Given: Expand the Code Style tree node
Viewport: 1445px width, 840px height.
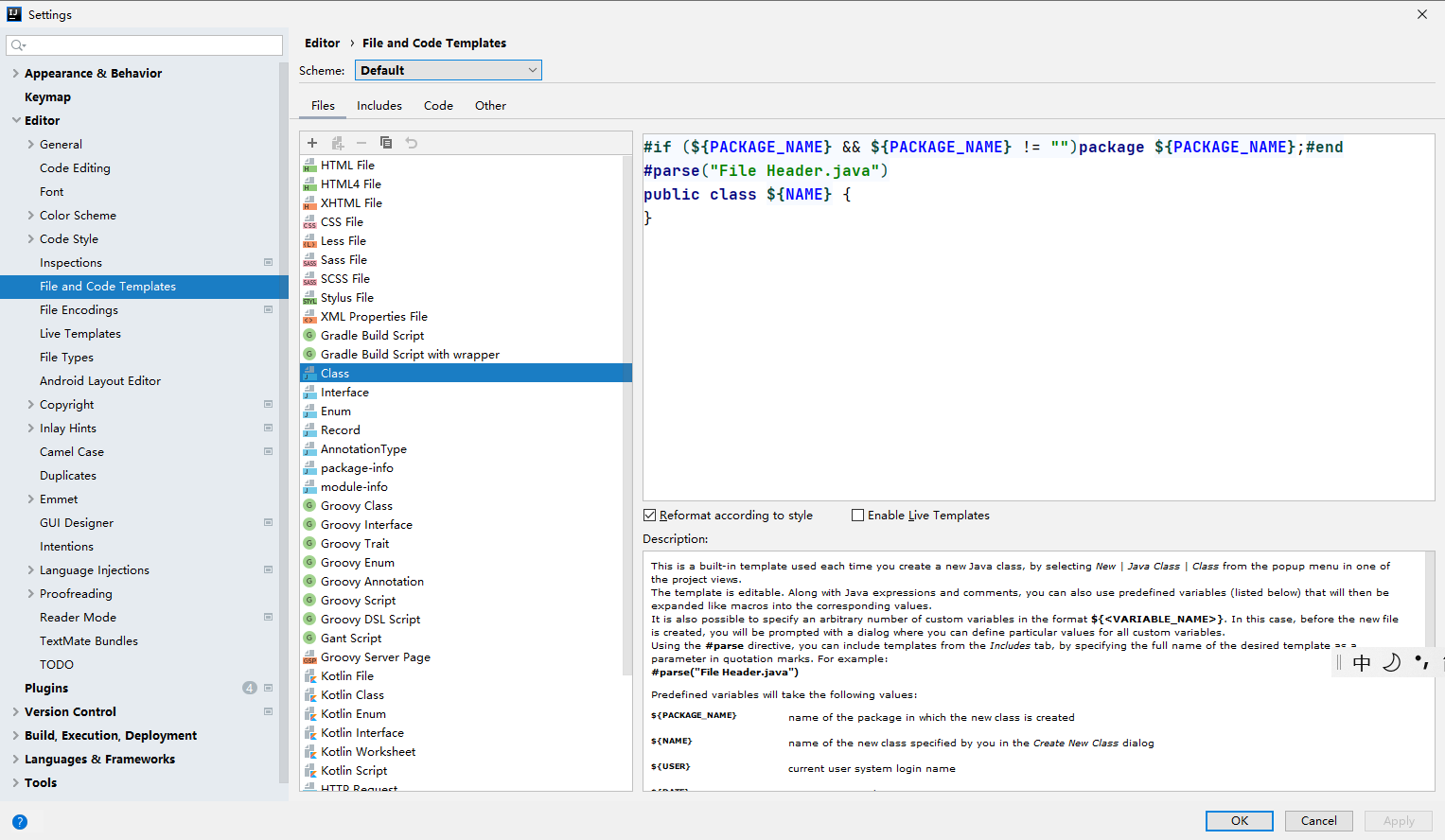Looking at the screenshot, I should coord(31,238).
